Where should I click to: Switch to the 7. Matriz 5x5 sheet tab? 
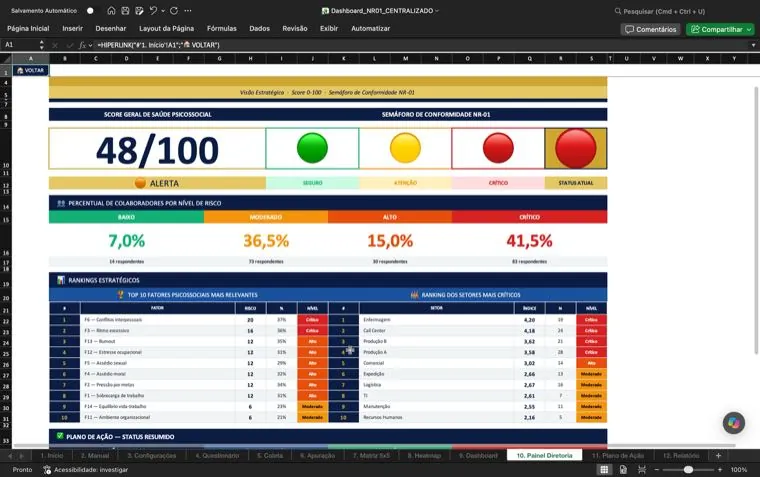pyautogui.click(x=371, y=456)
